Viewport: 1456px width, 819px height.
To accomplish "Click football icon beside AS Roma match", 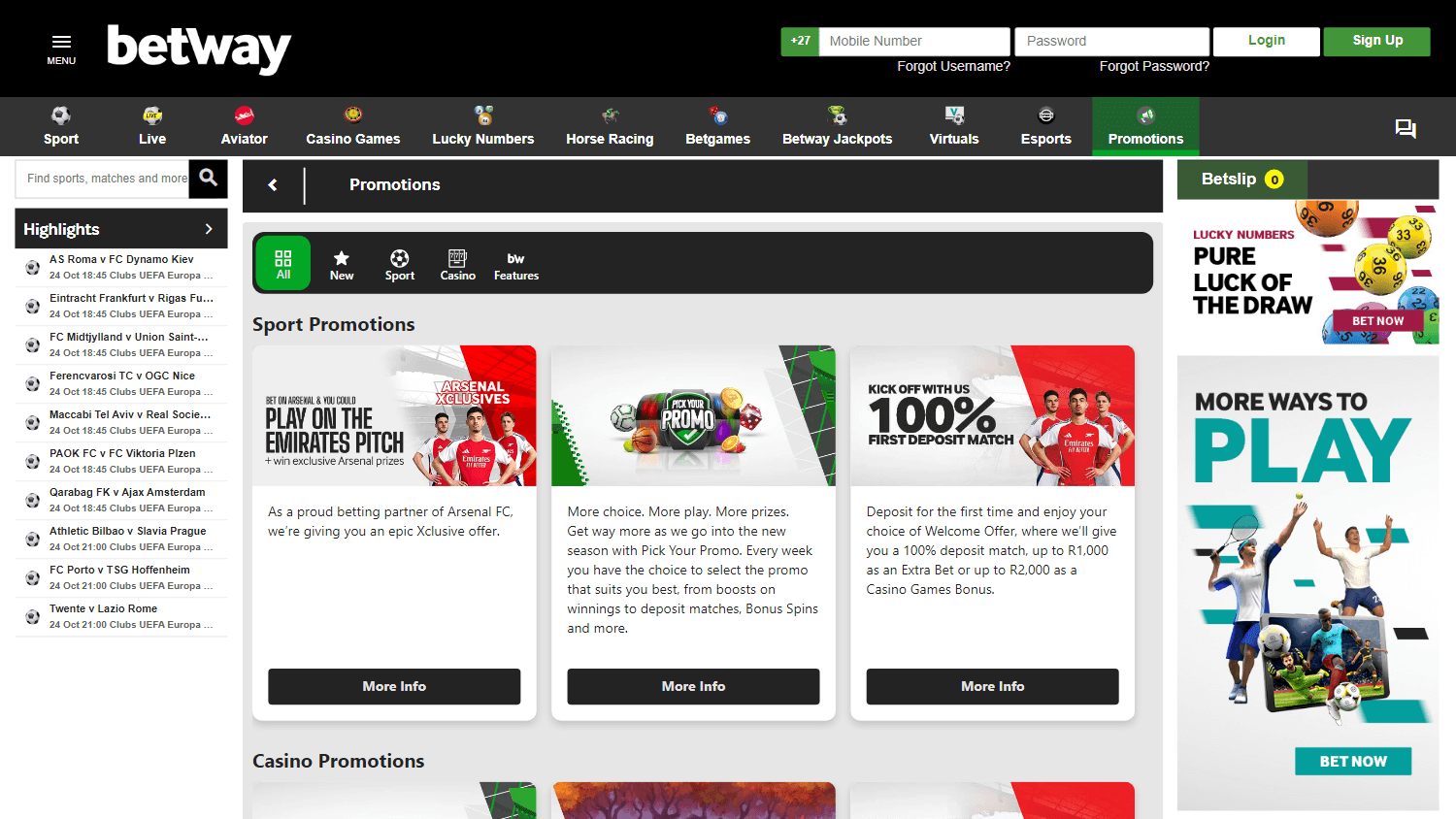I will [x=33, y=268].
